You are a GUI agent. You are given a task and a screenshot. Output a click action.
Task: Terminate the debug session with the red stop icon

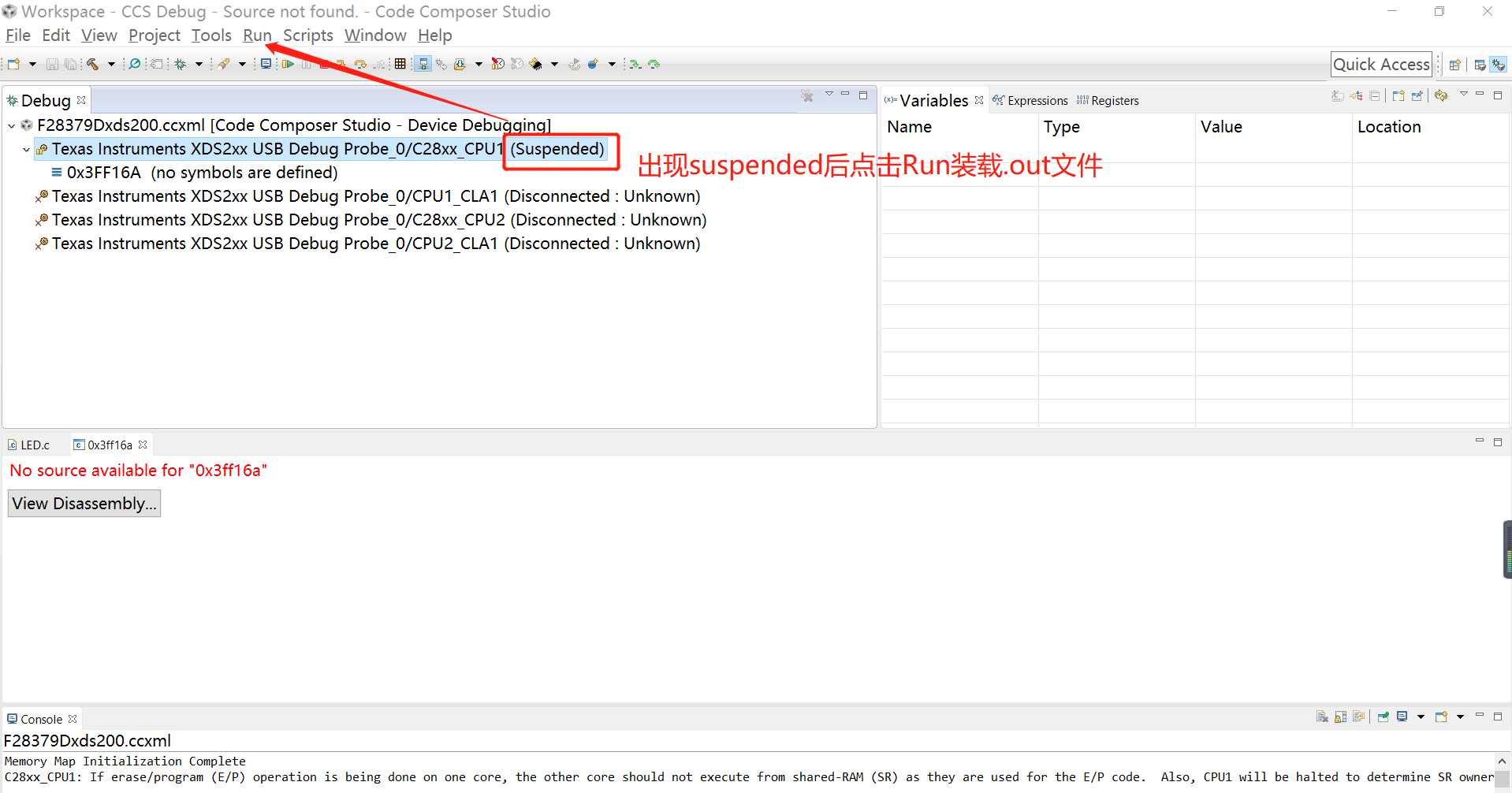click(x=325, y=64)
